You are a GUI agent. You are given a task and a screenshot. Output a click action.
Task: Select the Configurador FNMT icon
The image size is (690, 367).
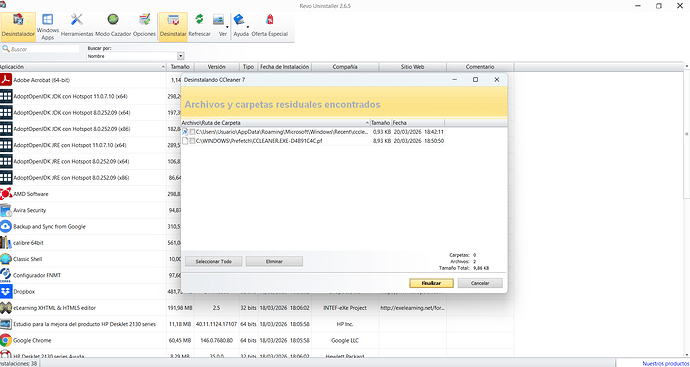click(6, 275)
